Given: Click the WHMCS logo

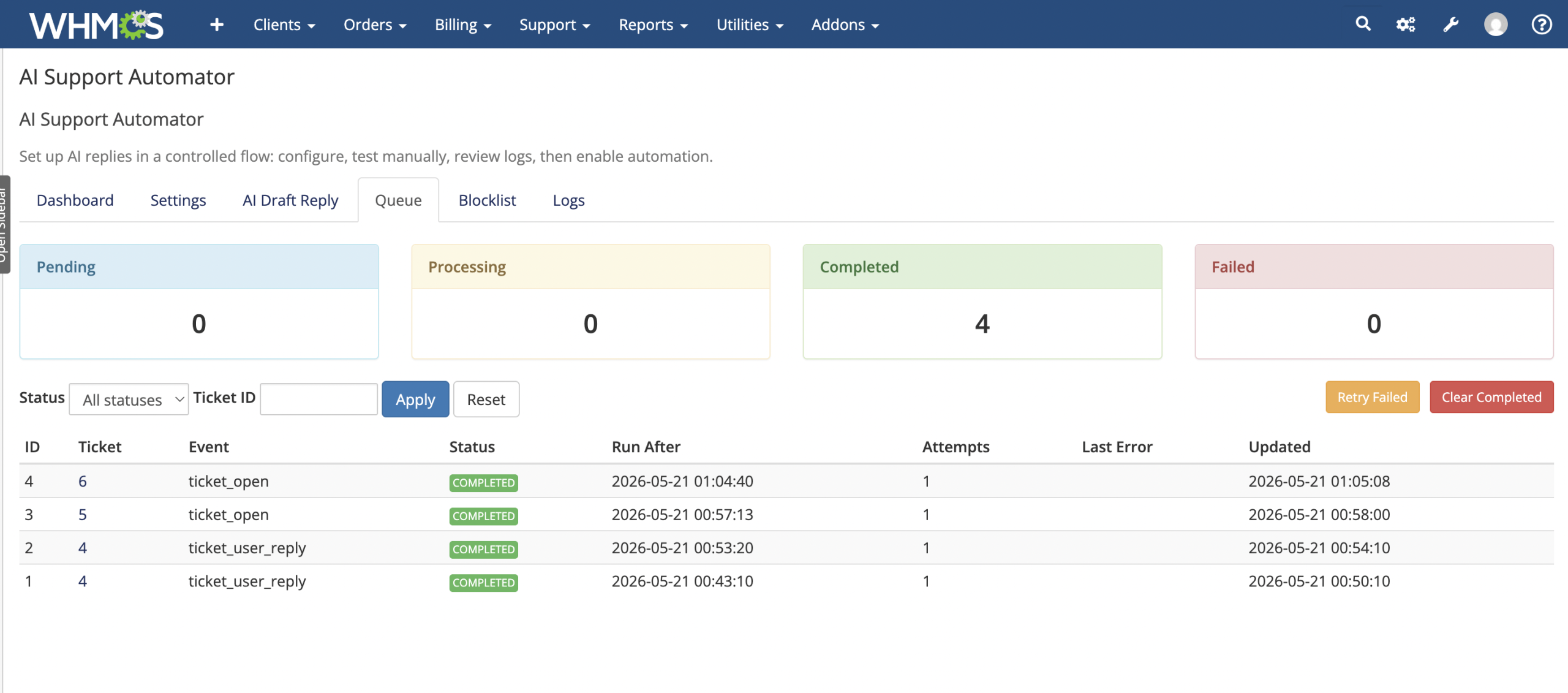Looking at the screenshot, I should click(x=96, y=25).
